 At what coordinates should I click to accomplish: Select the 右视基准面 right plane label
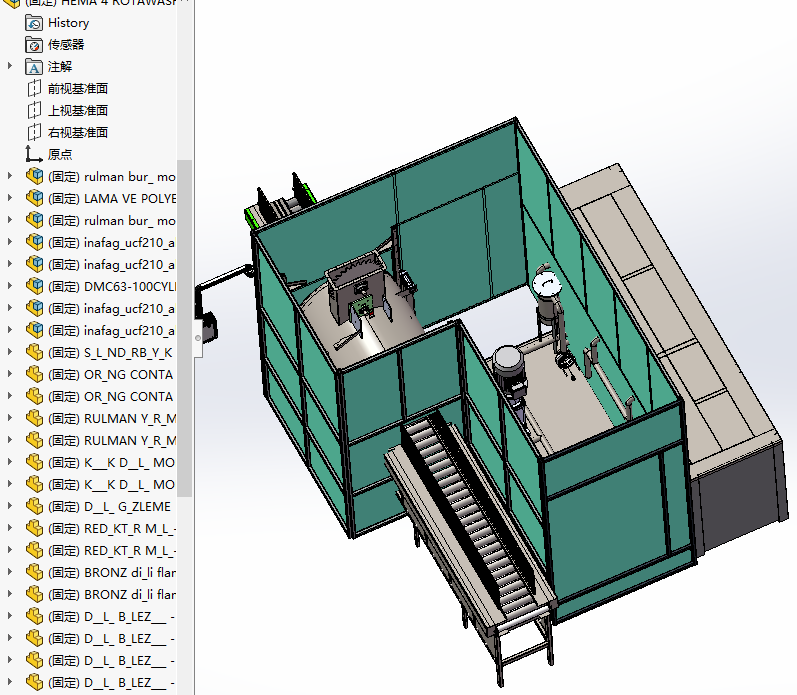click(x=78, y=132)
